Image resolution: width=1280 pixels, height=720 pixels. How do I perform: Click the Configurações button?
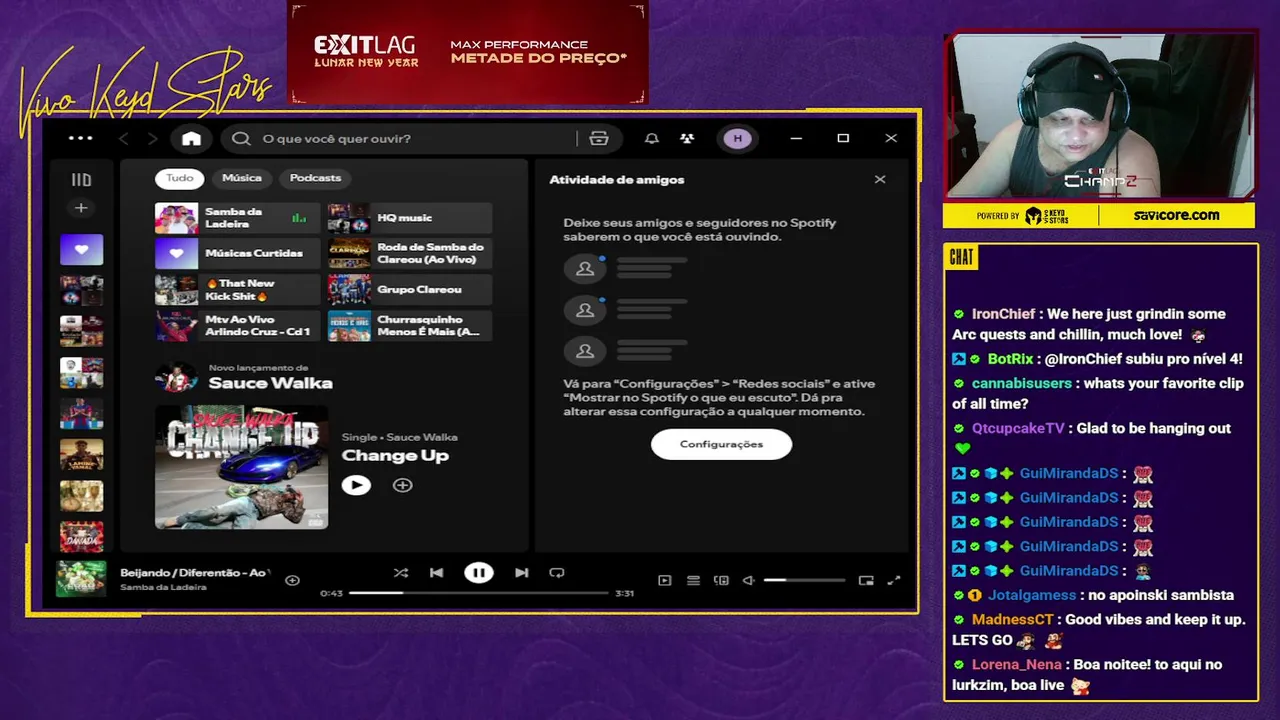721,444
